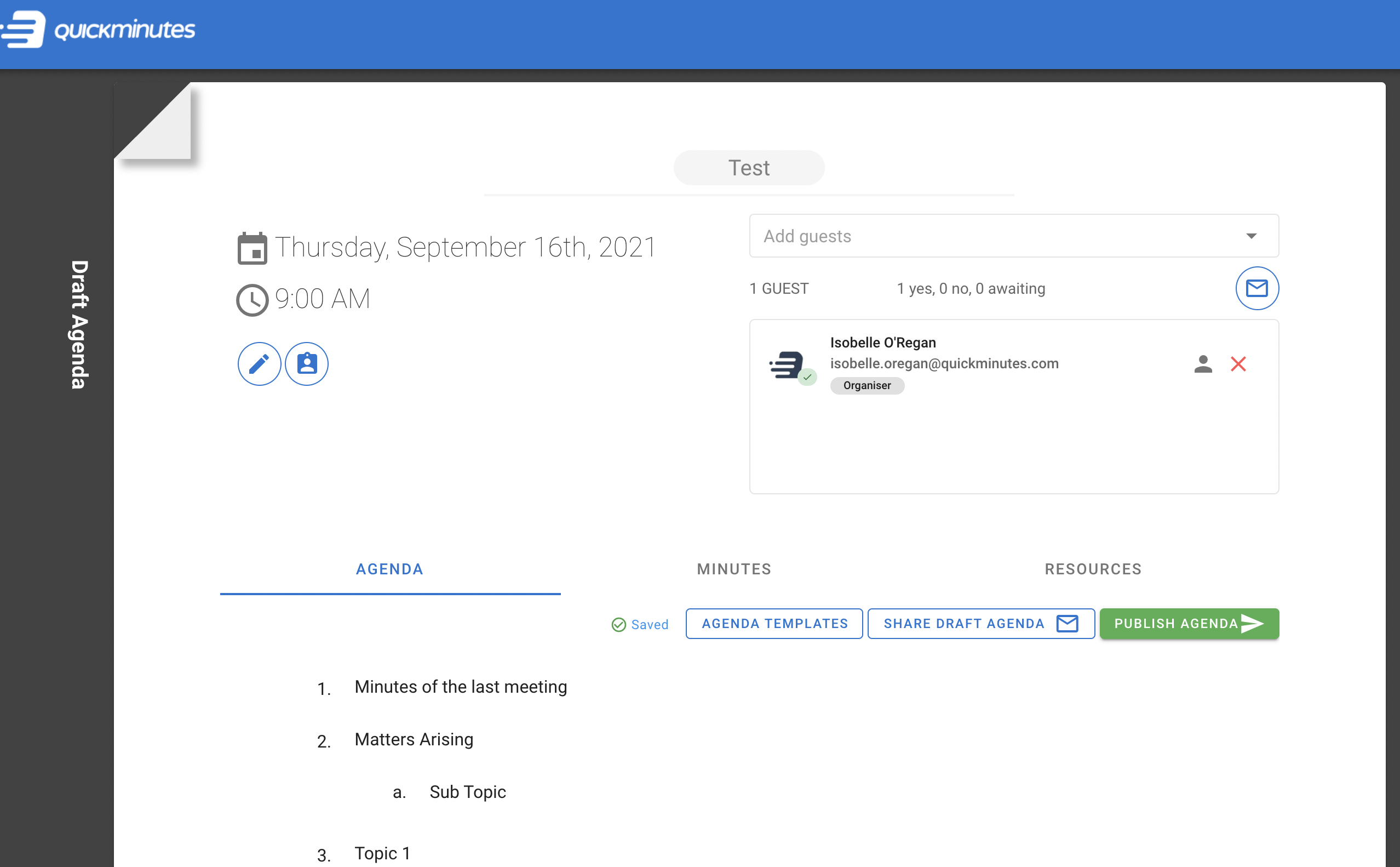The width and height of the screenshot is (1400, 867).
Task: Click the Test meeting title
Action: click(x=749, y=168)
